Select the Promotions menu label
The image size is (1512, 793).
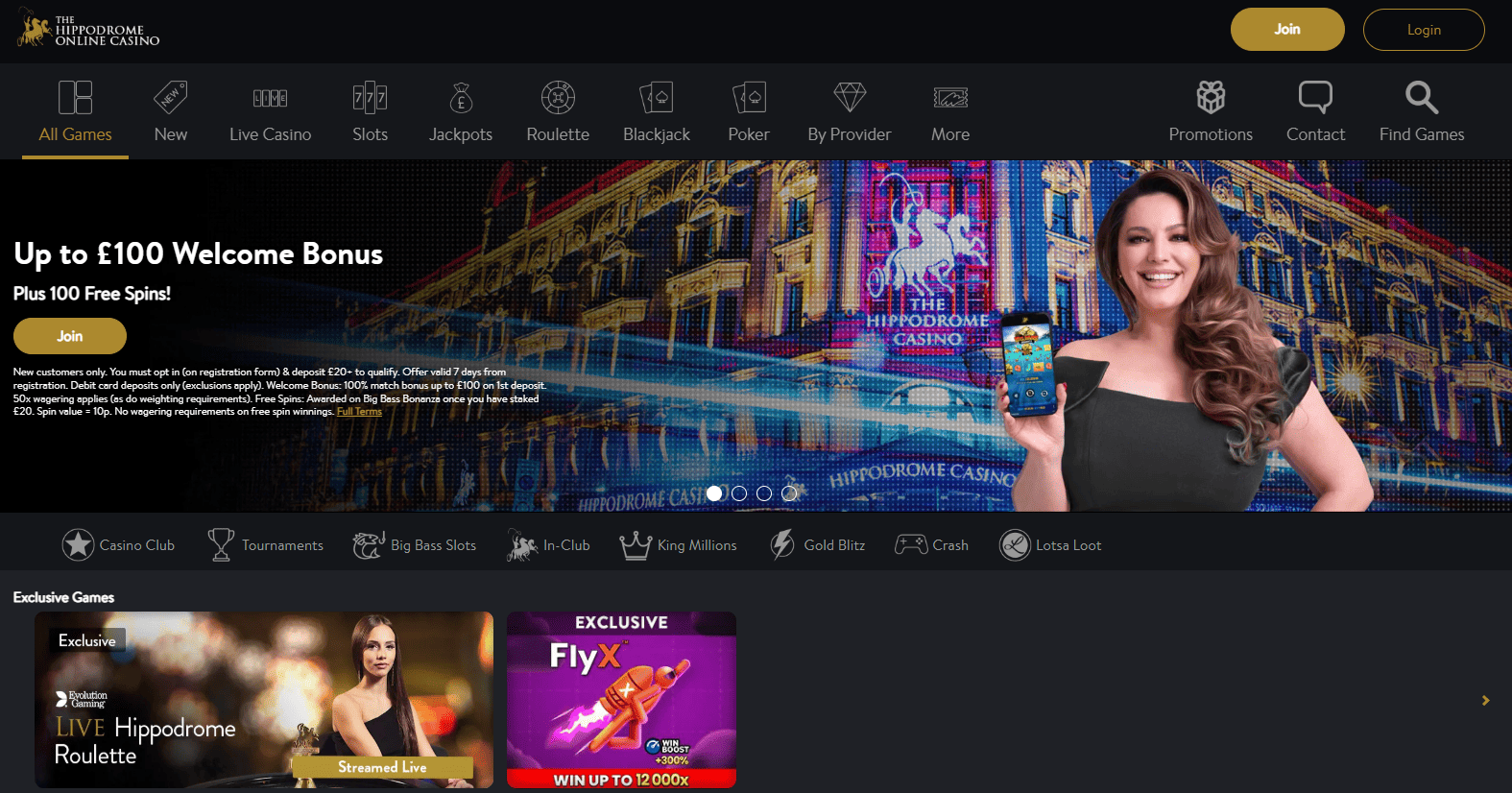click(1211, 134)
